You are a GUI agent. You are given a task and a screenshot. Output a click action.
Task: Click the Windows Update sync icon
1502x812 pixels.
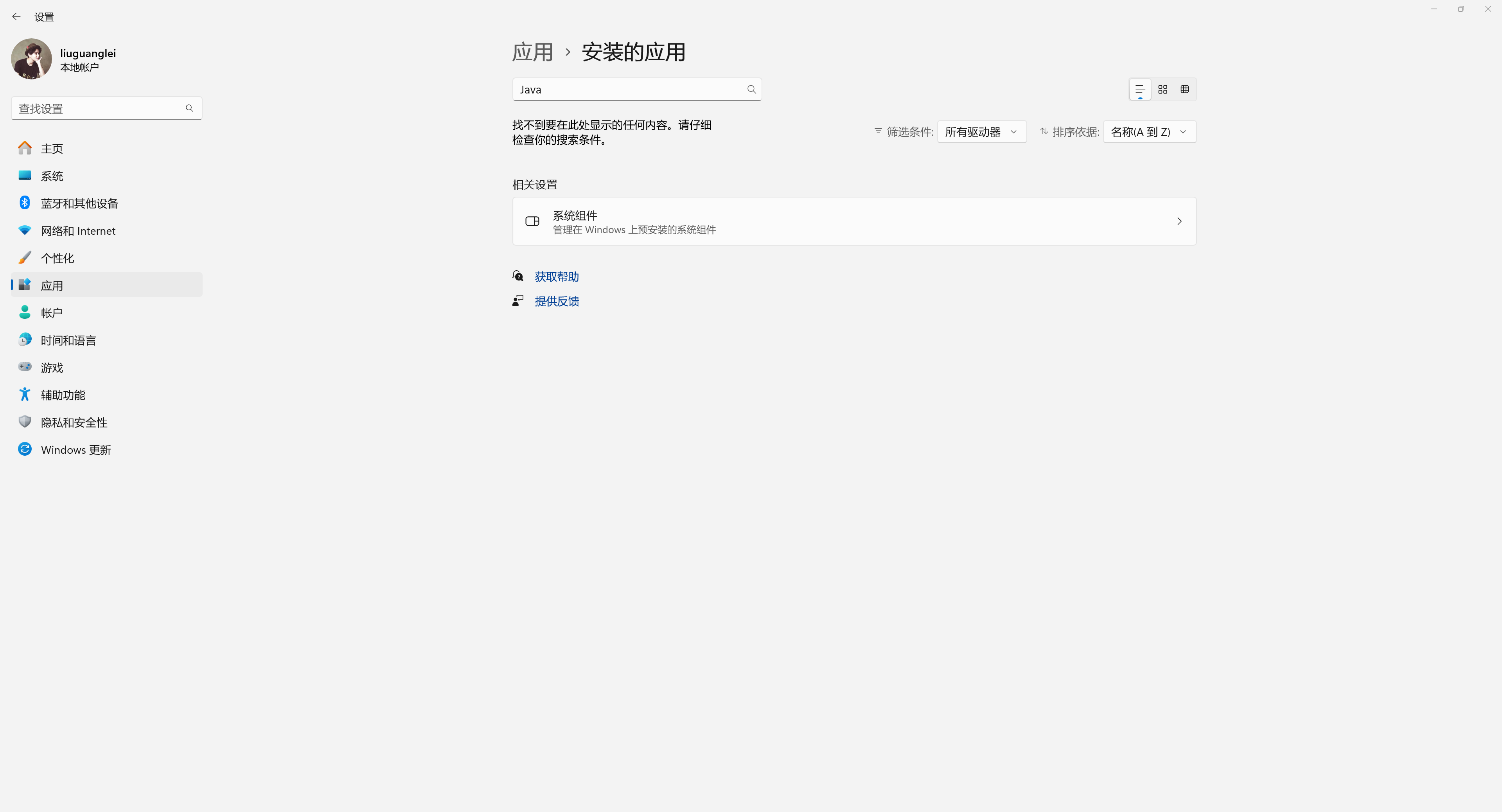[x=25, y=449]
